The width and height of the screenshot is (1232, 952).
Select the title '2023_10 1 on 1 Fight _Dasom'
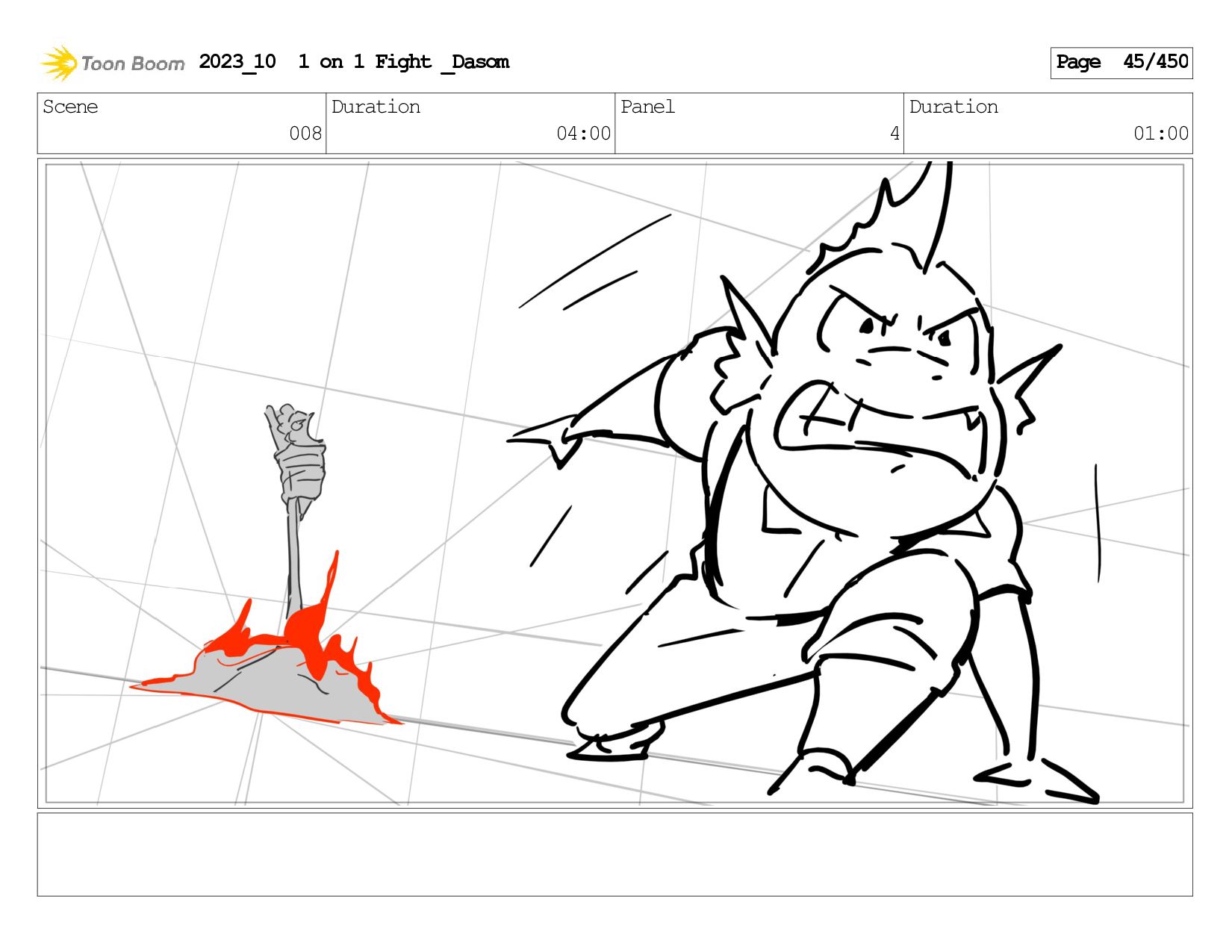354,62
